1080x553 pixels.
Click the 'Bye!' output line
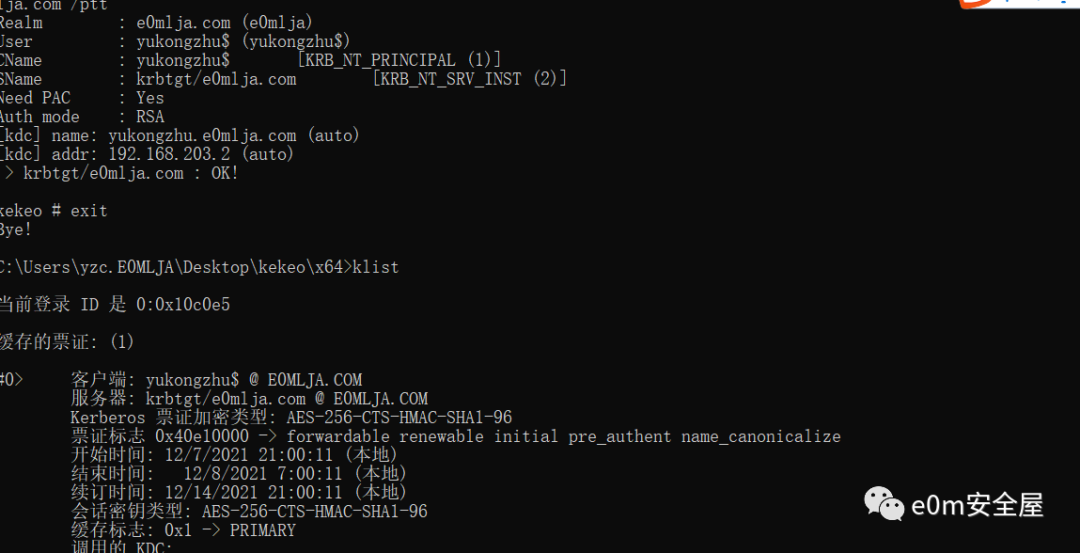pyautogui.click(x=17, y=229)
